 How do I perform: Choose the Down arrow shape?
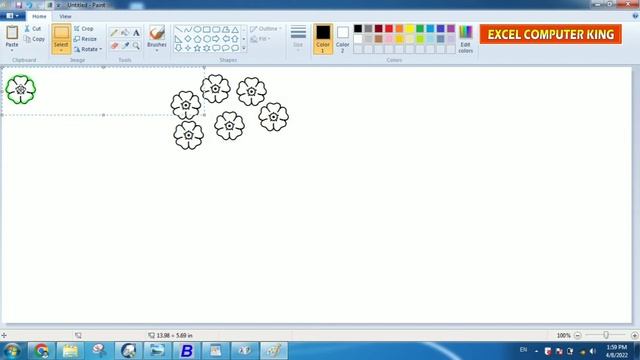coord(178,48)
